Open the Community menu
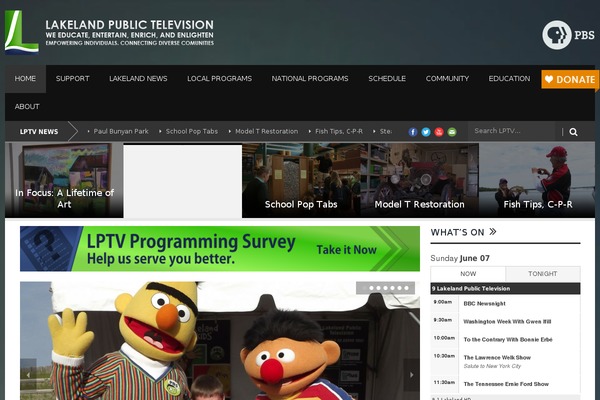This screenshot has height=400, width=600. click(x=447, y=78)
